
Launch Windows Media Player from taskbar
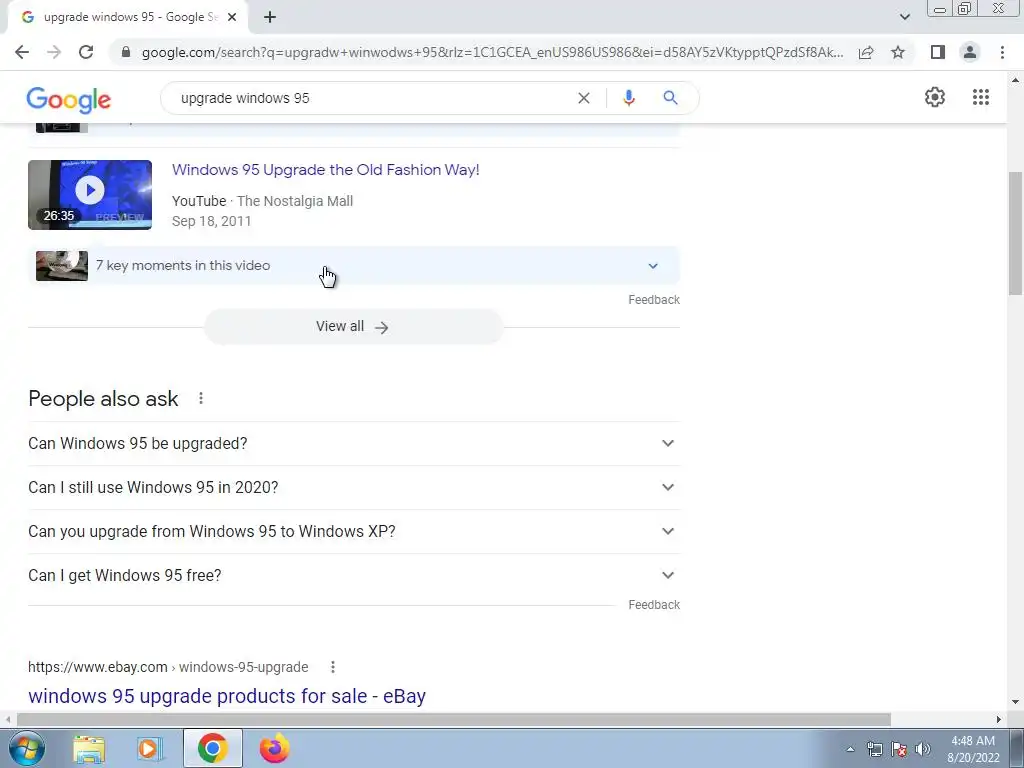click(x=150, y=748)
